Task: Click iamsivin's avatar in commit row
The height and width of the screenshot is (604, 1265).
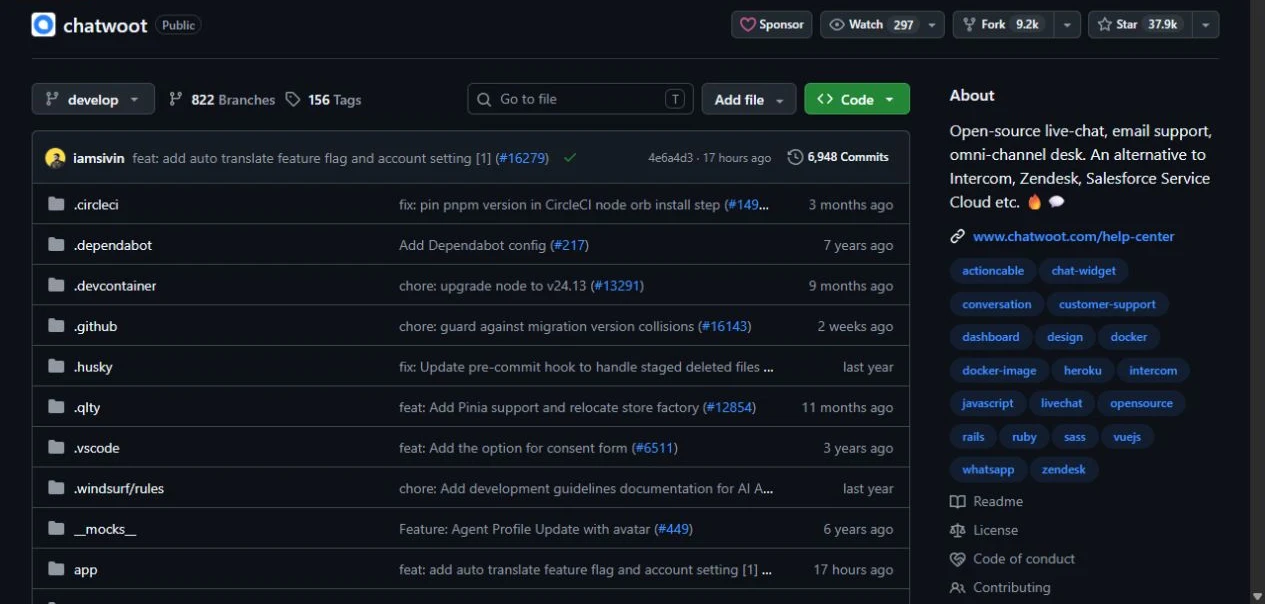Action: pyautogui.click(x=55, y=157)
